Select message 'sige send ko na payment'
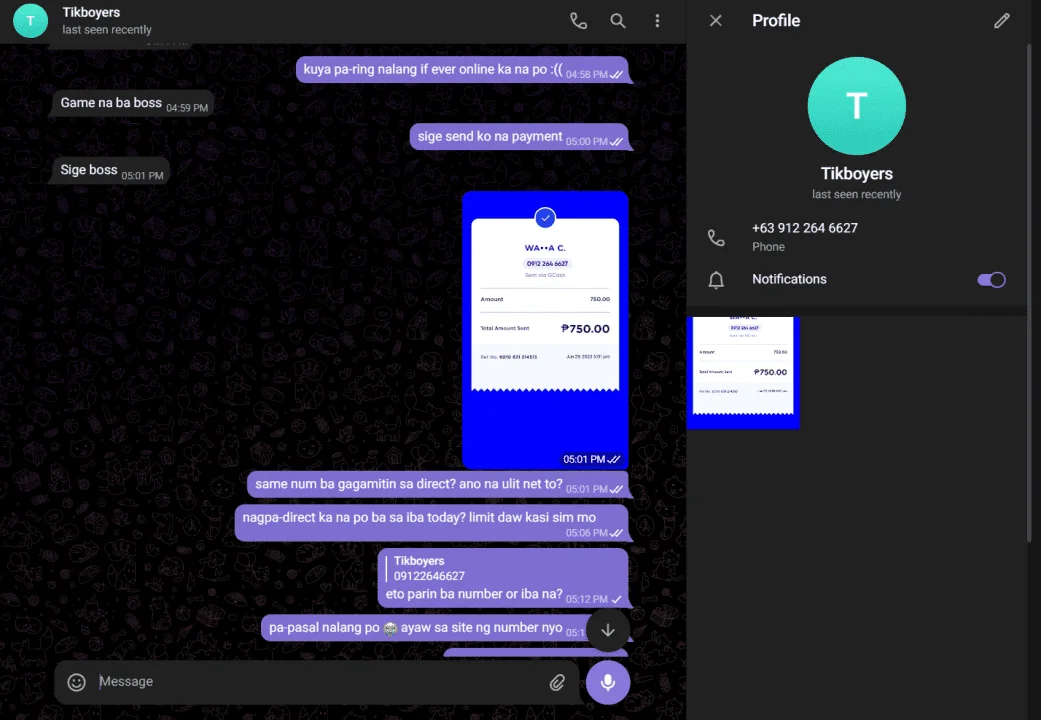This screenshot has height=720, width=1041. (519, 137)
